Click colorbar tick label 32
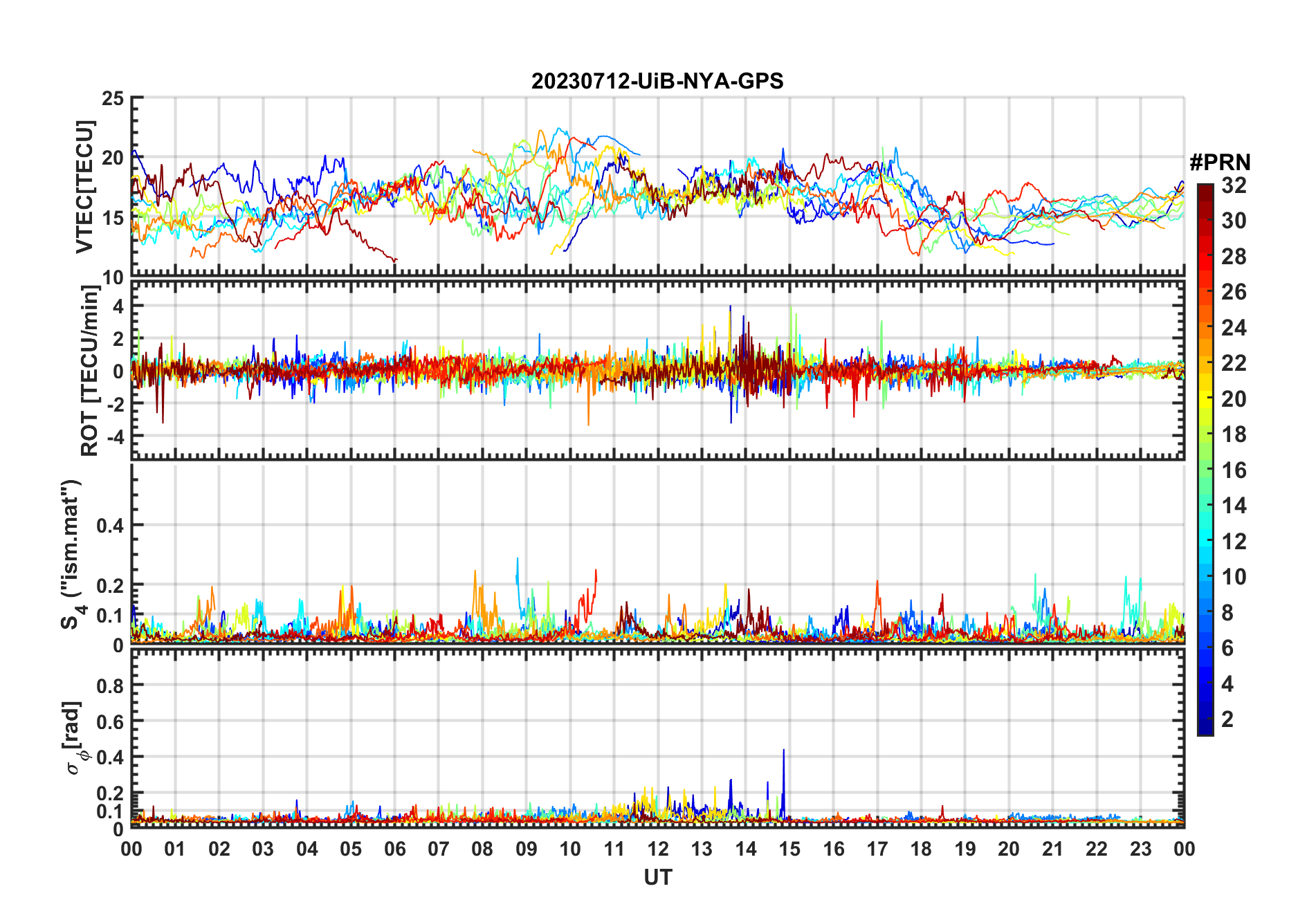 pyautogui.click(x=1234, y=185)
